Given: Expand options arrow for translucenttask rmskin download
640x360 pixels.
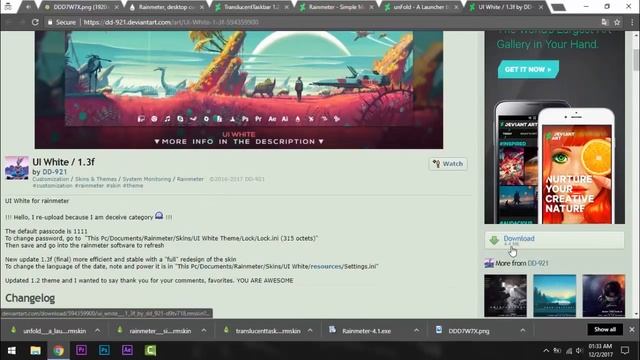Looking at the screenshot, I should (310, 331).
